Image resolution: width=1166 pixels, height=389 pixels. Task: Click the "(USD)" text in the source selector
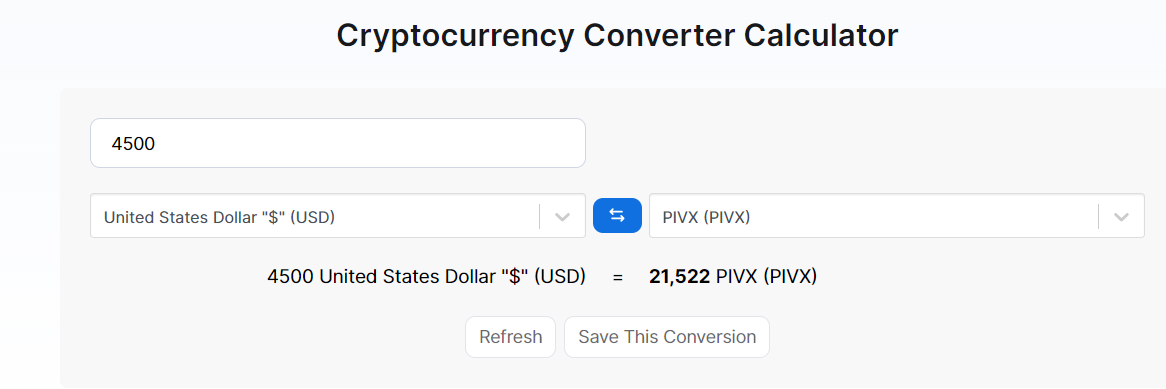[312, 217]
